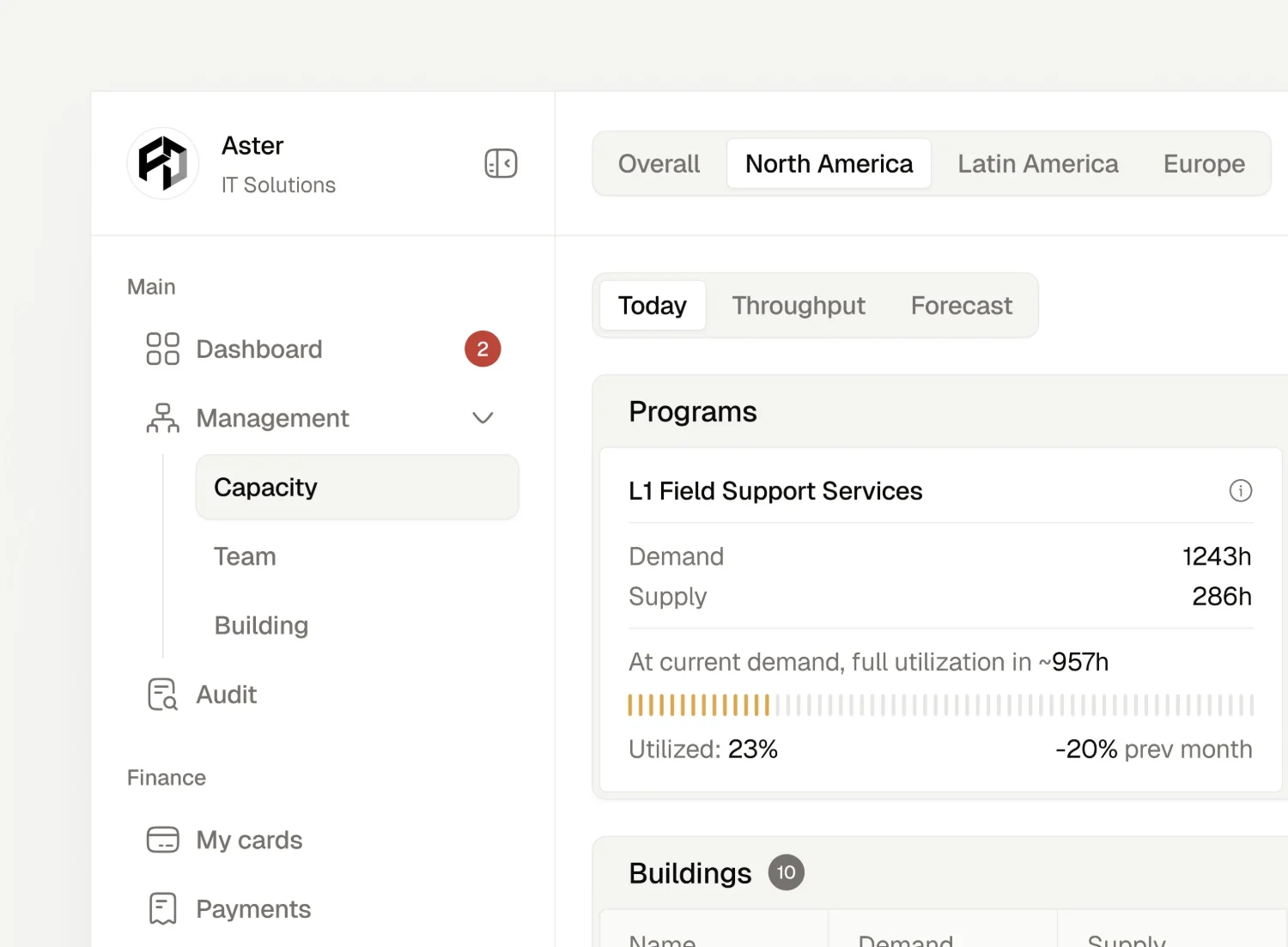
Task: Click the Supply value 286h
Action: [x=1222, y=597]
